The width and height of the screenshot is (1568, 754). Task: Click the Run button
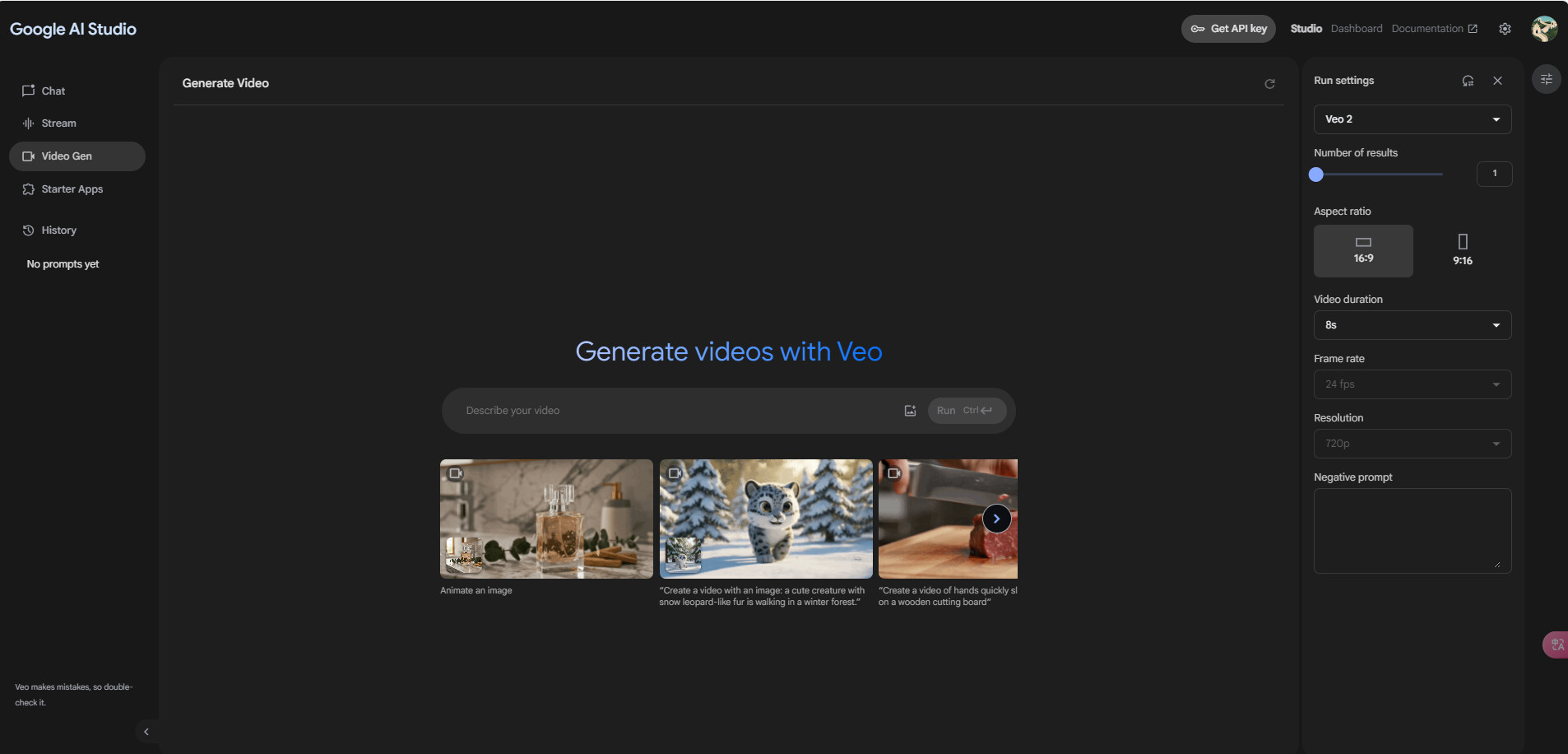click(967, 411)
